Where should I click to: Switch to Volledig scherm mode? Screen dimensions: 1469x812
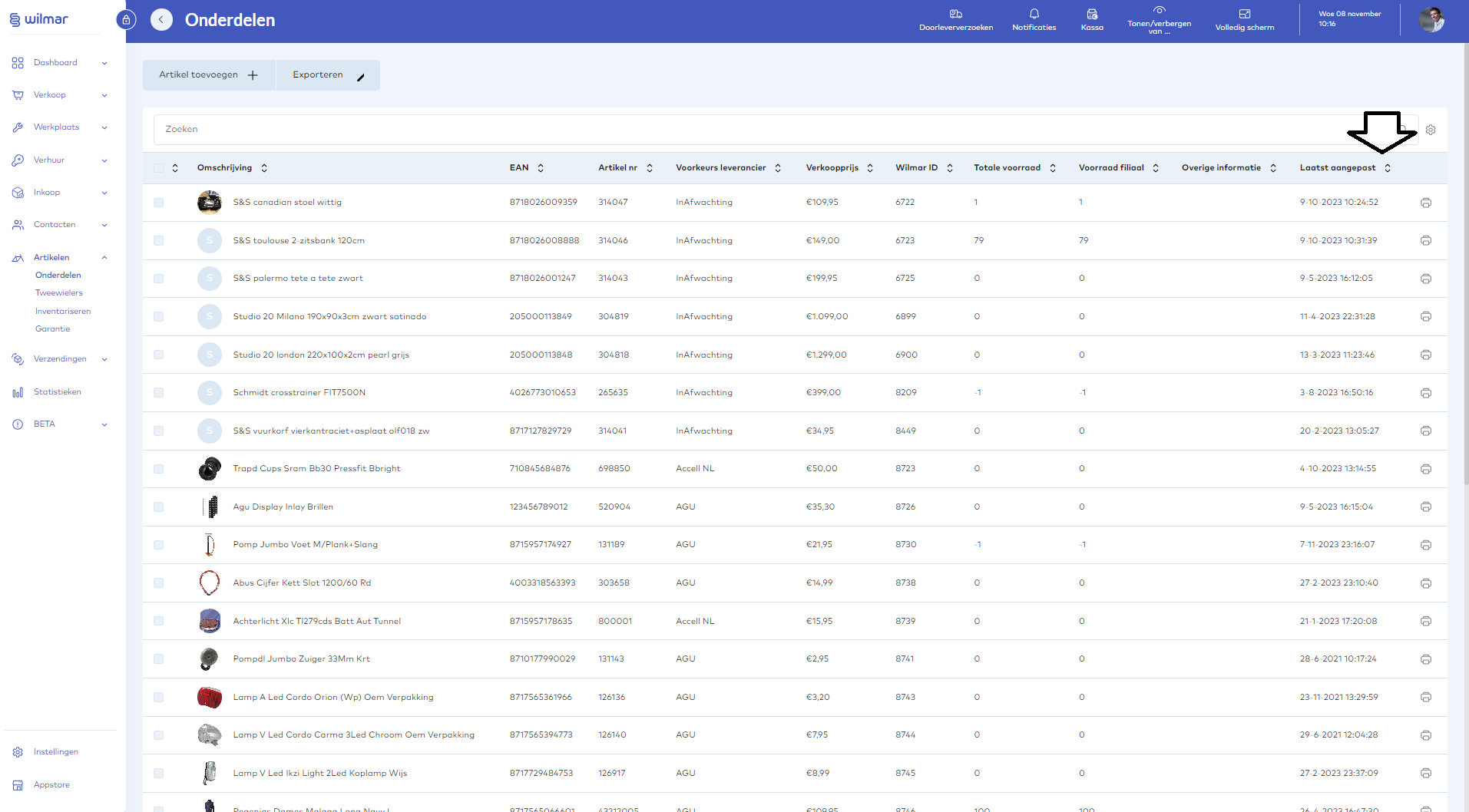coord(1244,14)
